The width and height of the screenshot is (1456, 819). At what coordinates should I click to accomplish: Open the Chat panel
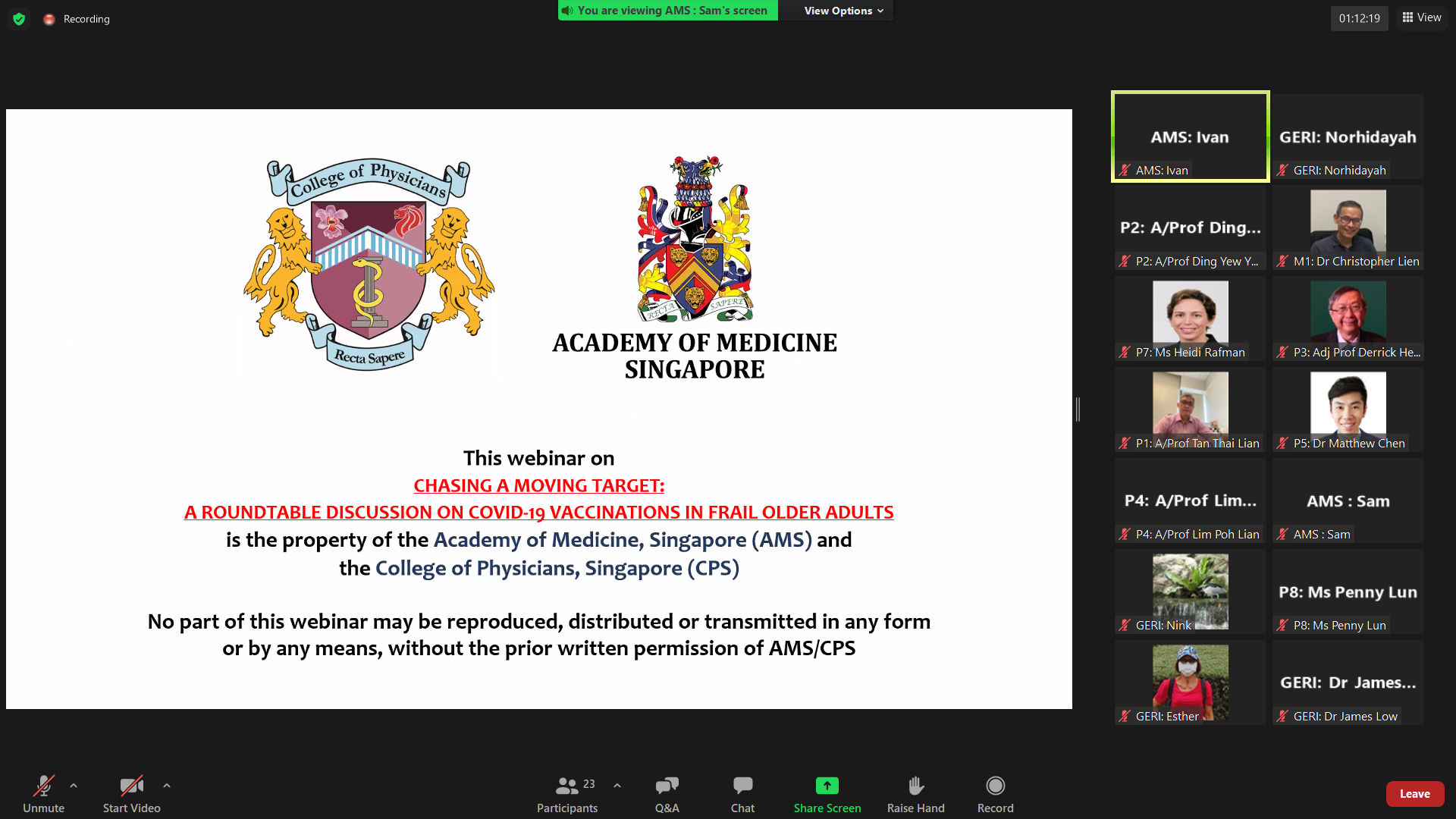[742, 786]
